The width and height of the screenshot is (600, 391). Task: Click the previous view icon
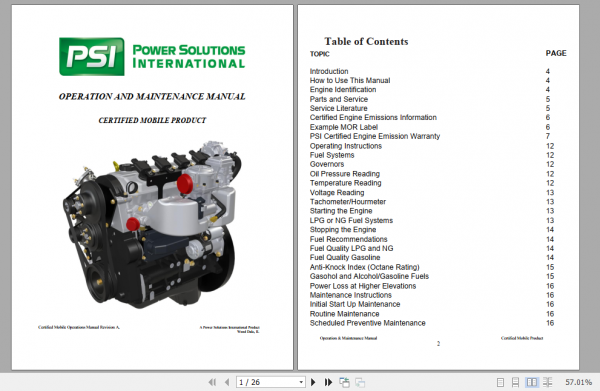[344, 382]
